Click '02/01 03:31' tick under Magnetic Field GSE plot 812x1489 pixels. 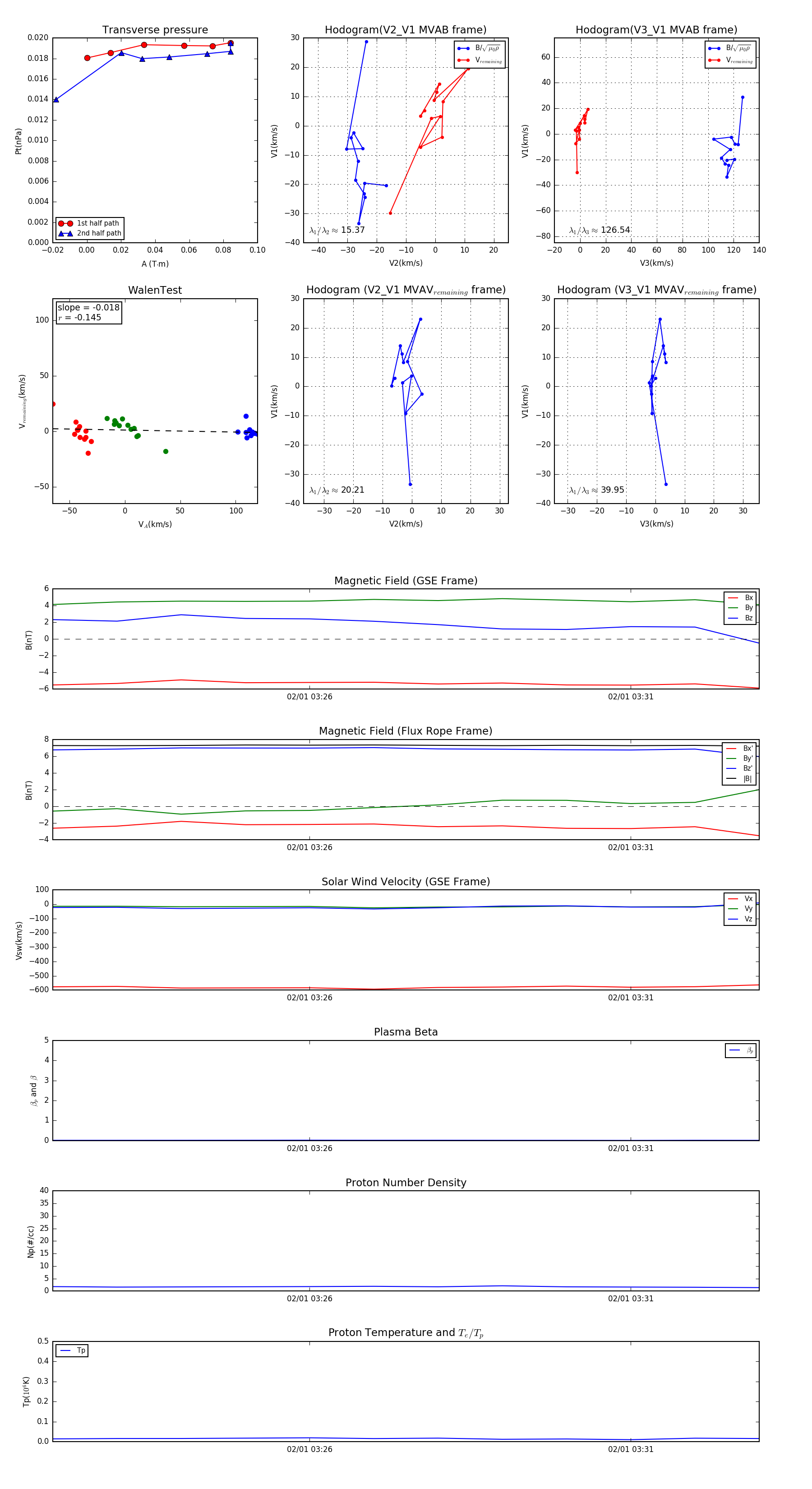point(631,697)
